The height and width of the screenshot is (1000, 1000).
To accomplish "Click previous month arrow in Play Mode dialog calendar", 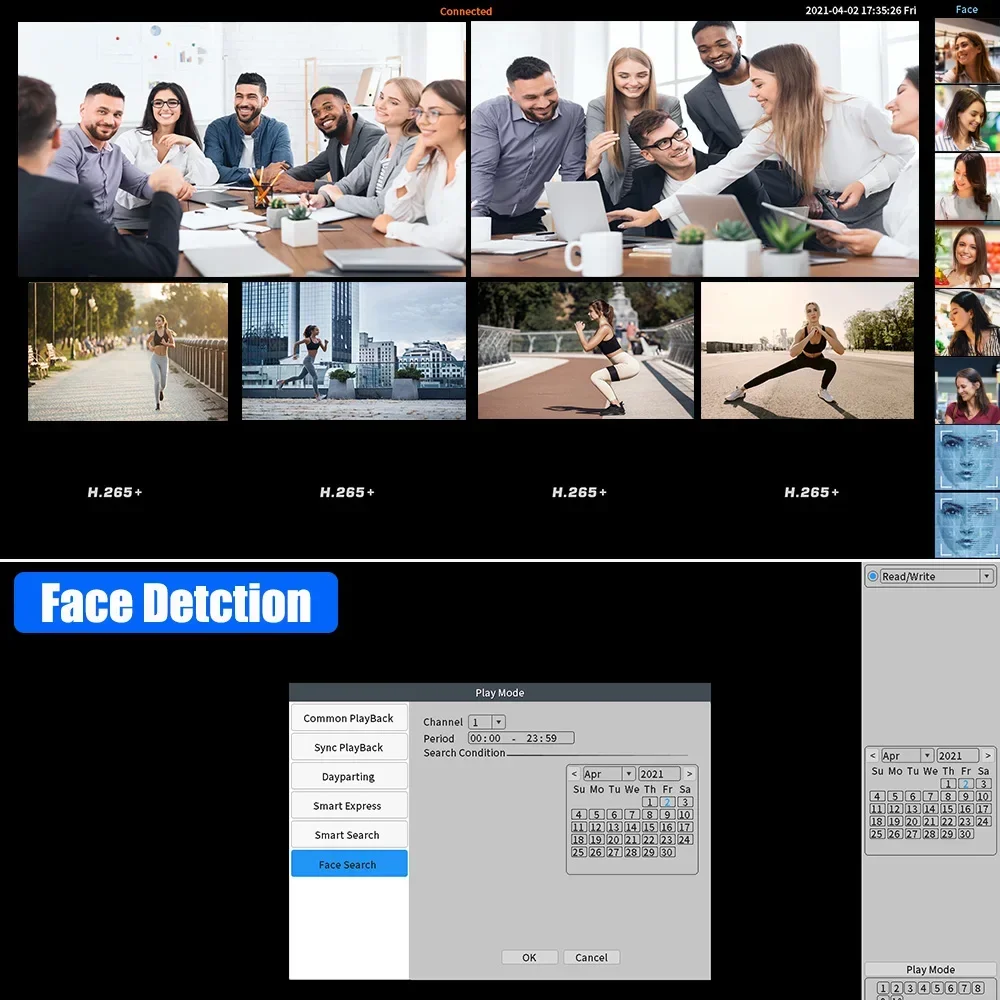I will [x=574, y=774].
